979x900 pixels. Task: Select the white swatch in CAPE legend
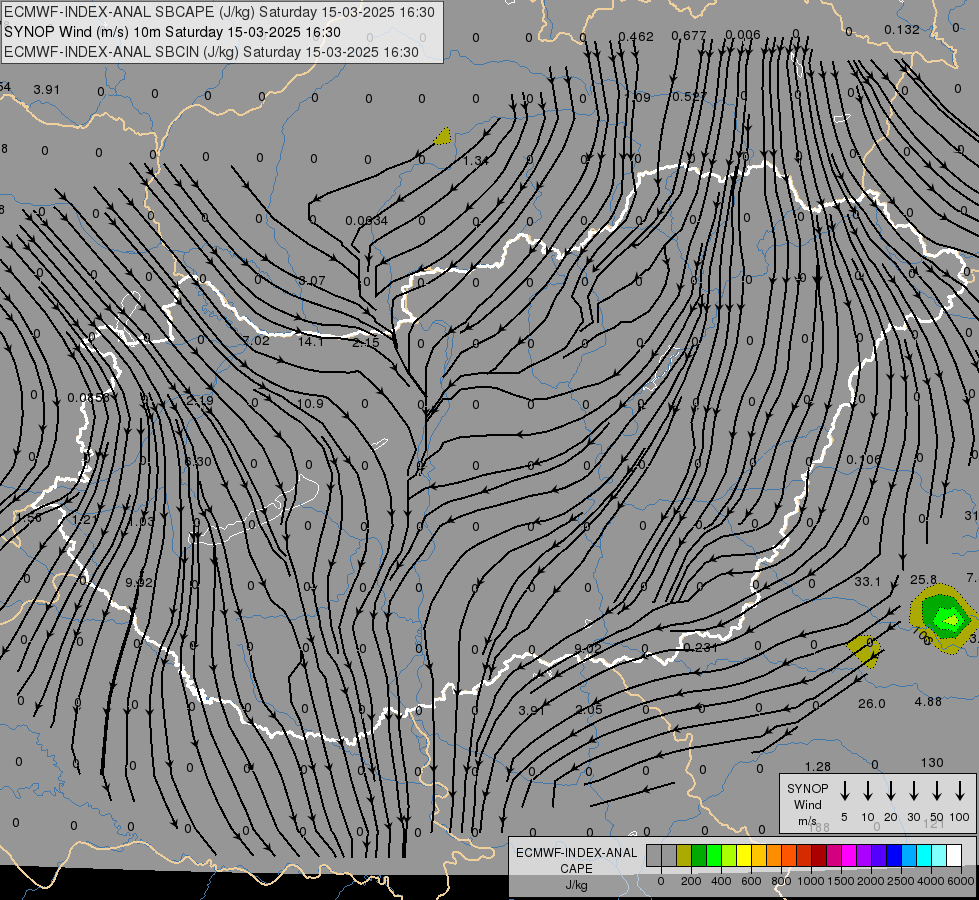click(x=955, y=856)
